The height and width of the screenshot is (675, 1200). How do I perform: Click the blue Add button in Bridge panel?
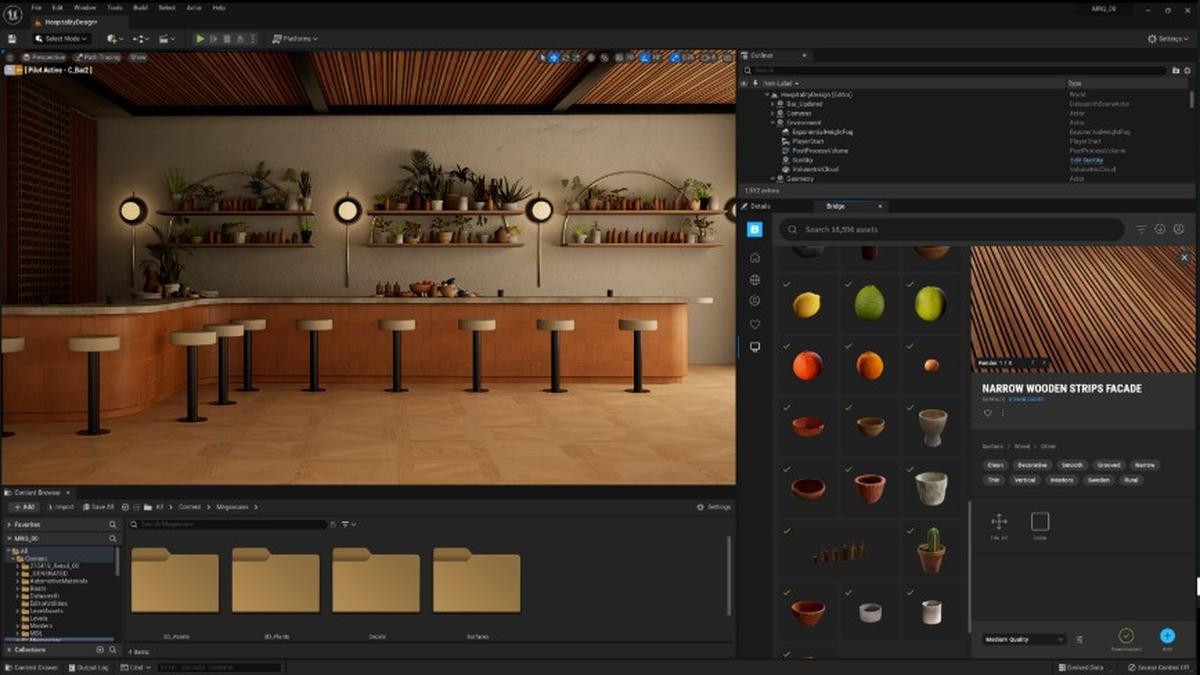(1167, 636)
